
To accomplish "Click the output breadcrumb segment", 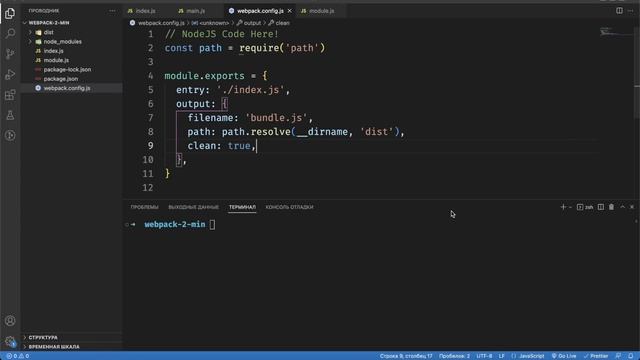I will pyautogui.click(x=252, y=23).
